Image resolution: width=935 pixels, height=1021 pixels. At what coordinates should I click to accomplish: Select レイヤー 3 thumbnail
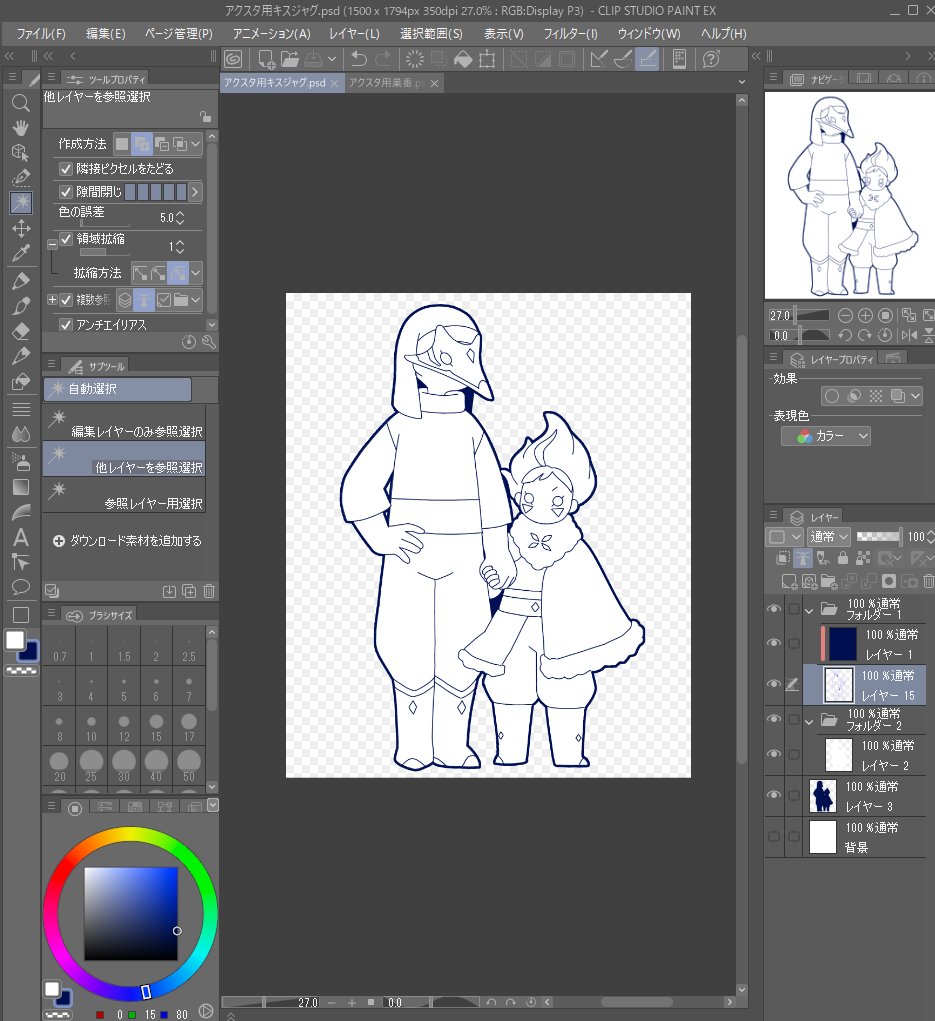point(823,796)
